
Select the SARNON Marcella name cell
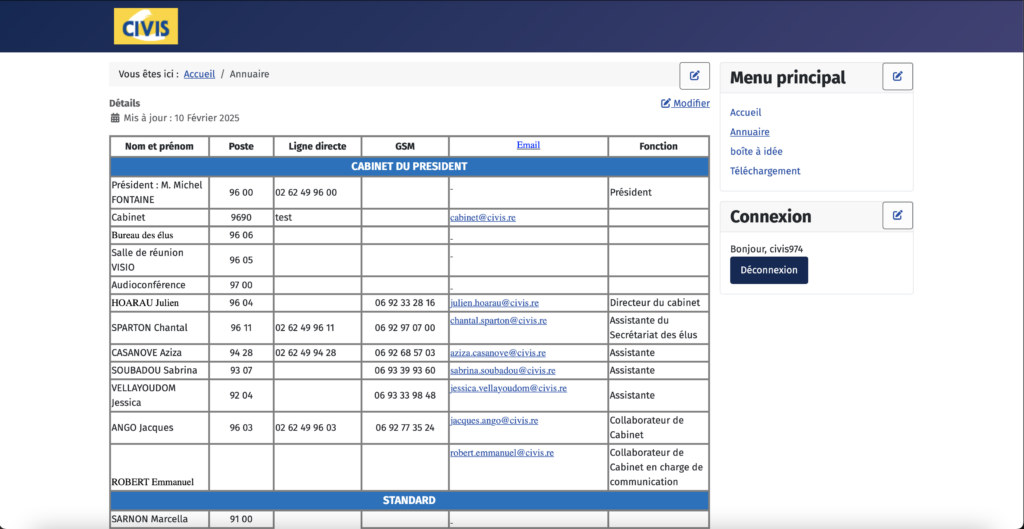coord(159,519)
